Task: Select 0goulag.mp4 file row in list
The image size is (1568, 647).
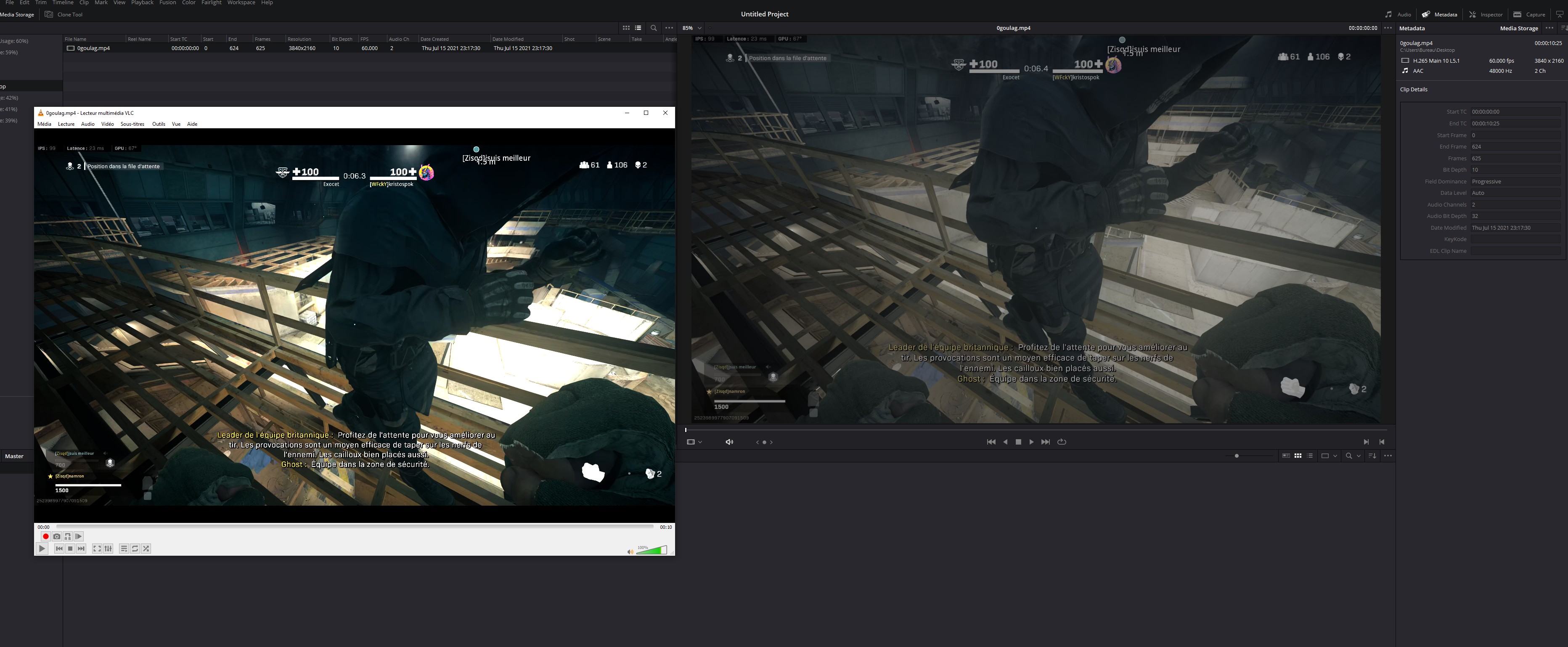Action: 369,48
